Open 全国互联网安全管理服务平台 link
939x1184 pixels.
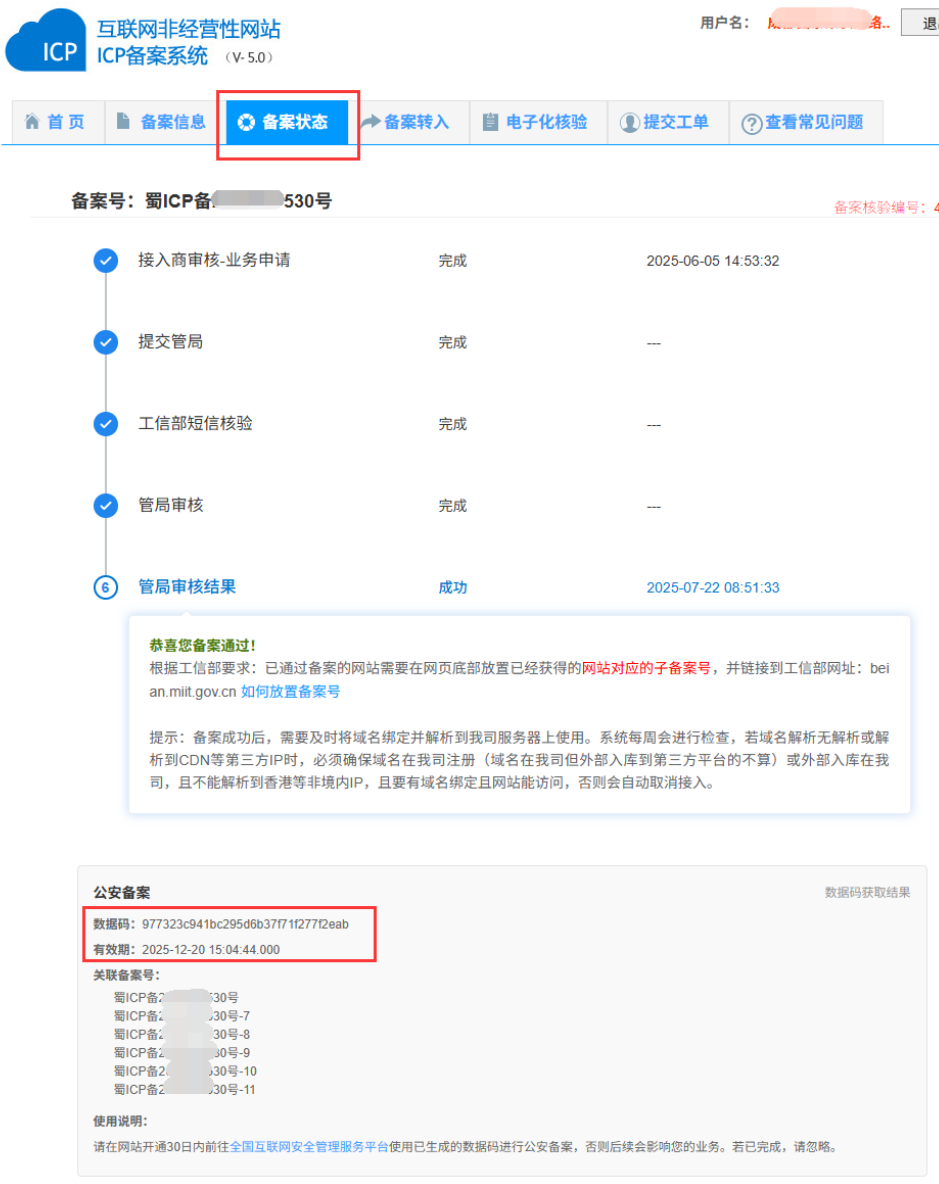coord(309,1147)
